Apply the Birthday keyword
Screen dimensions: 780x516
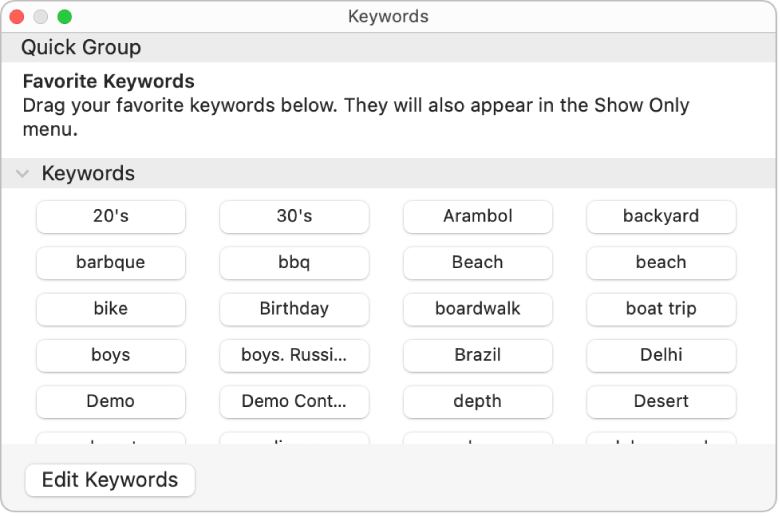[x=294, y=309]
